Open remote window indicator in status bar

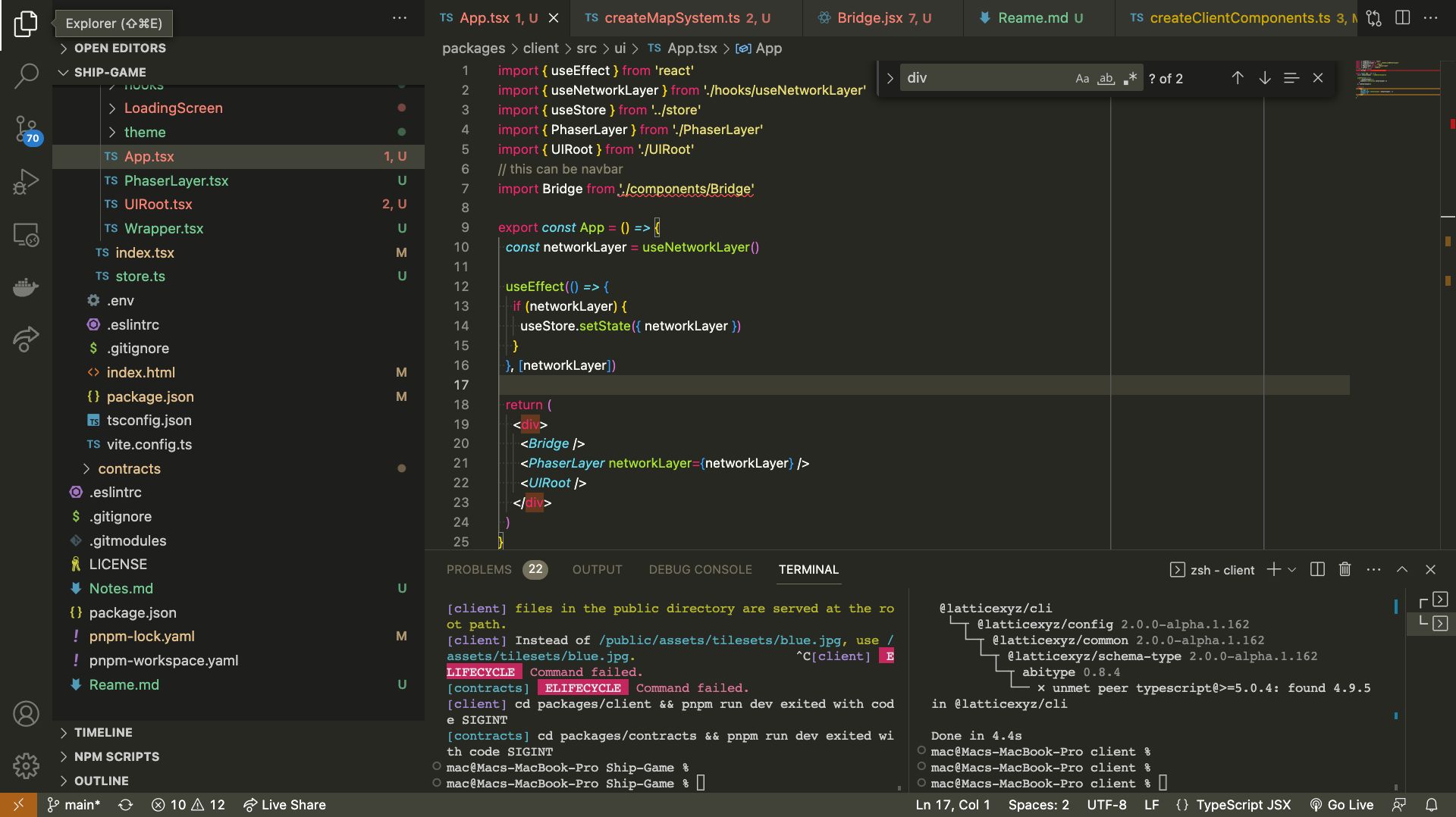click(18, 805)
